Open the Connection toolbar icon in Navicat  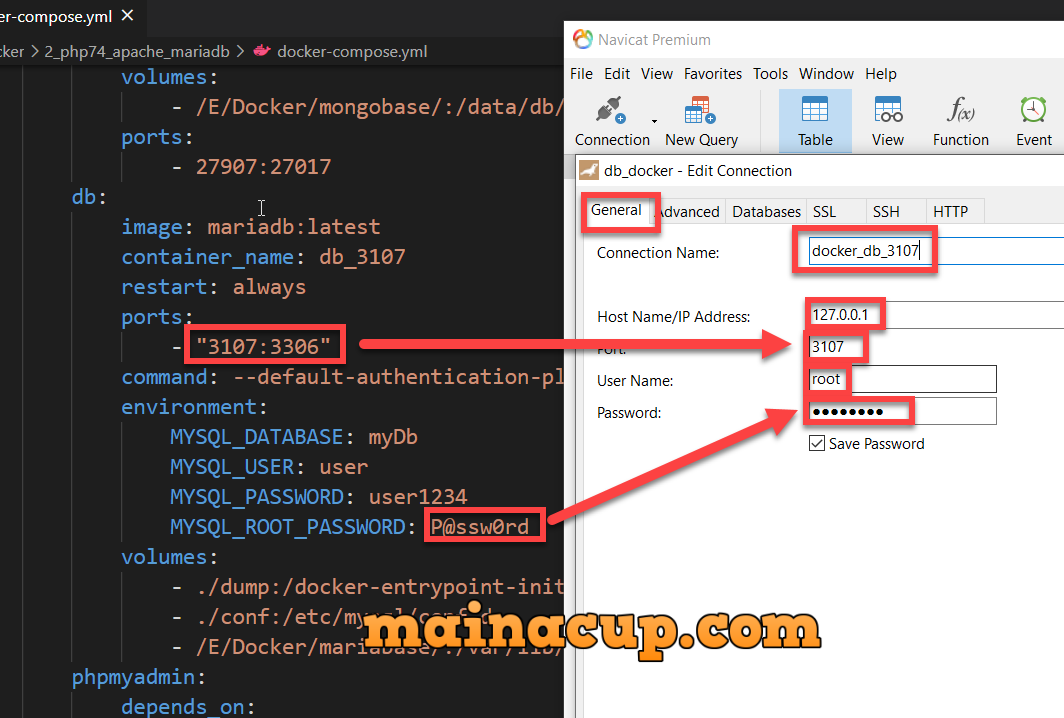pos(611,122)
